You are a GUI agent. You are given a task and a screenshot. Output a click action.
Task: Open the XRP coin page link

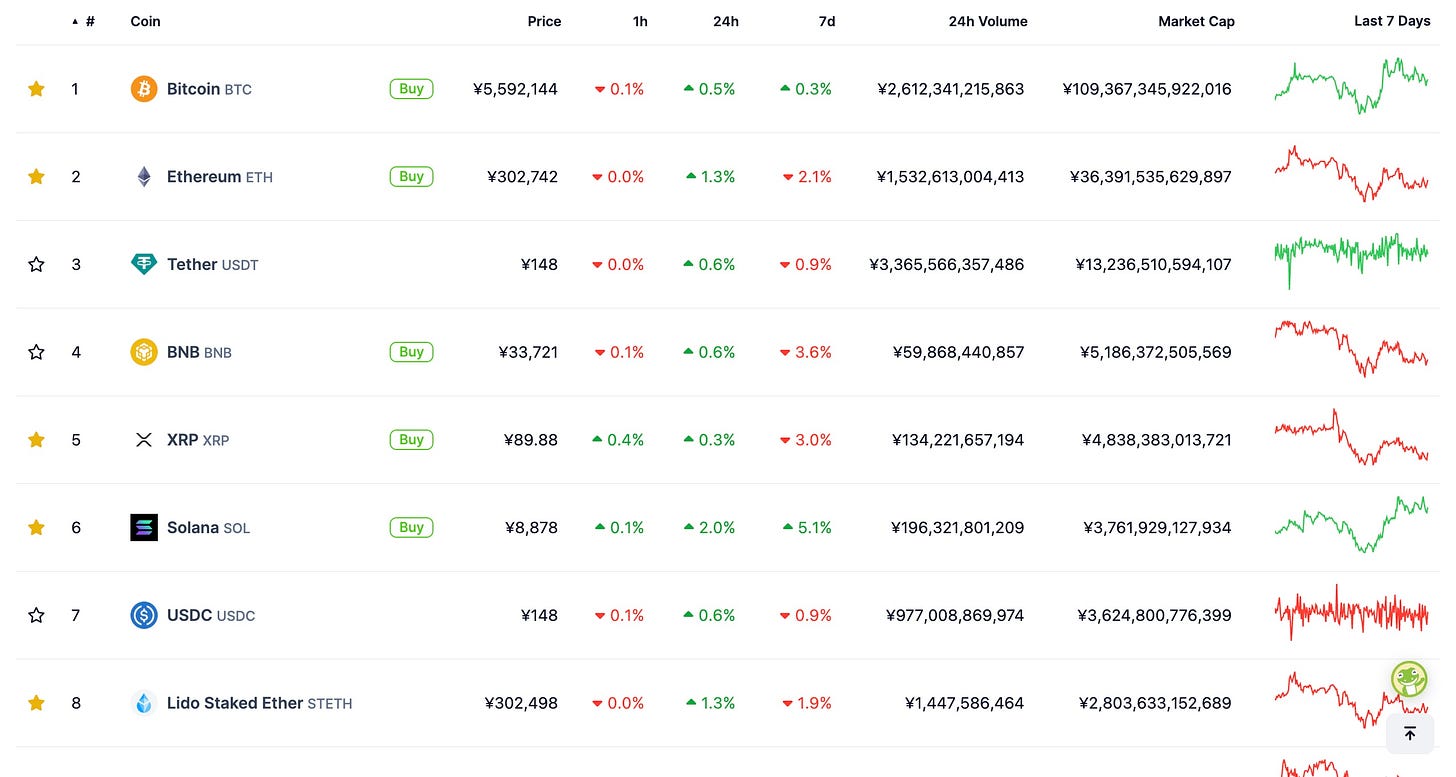coord(198,440)
